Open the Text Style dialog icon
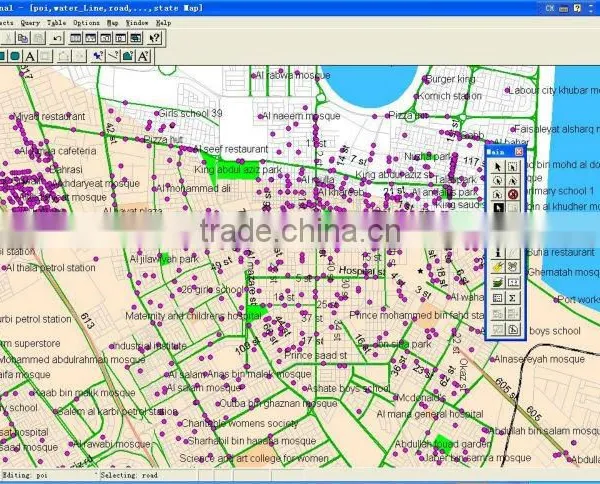Screen dimensions: 600x484 (143, 56)
